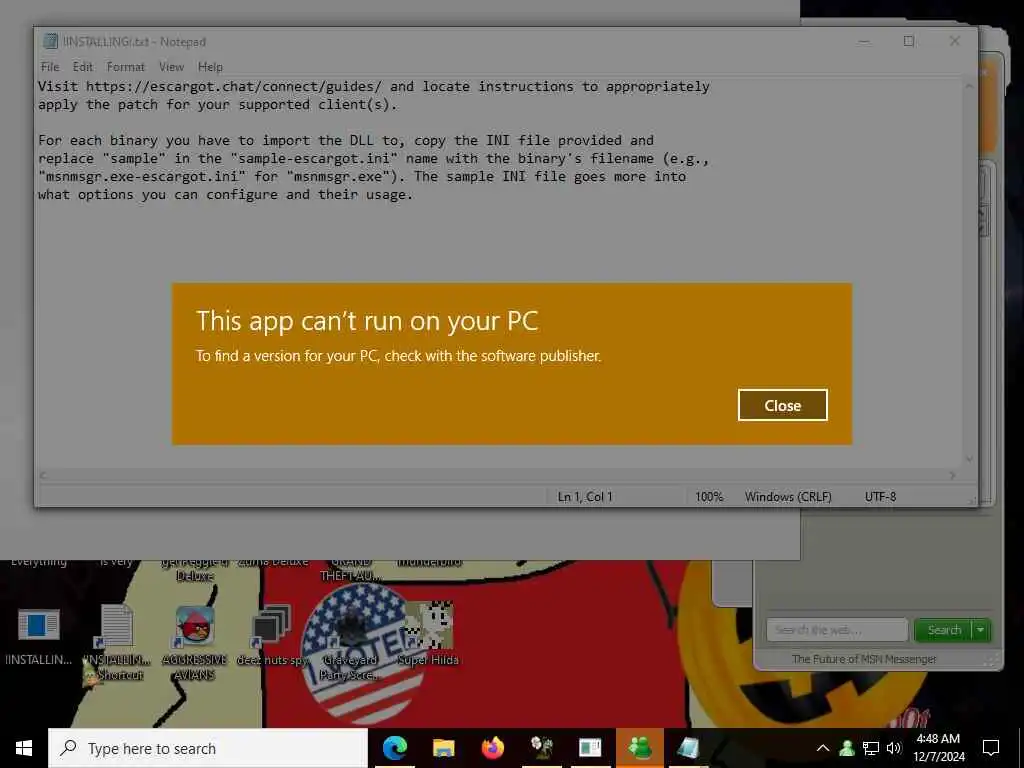The image size is (1024, 768).
Task: Dismiss the error dialog with Close
Action: coord(782,406)
